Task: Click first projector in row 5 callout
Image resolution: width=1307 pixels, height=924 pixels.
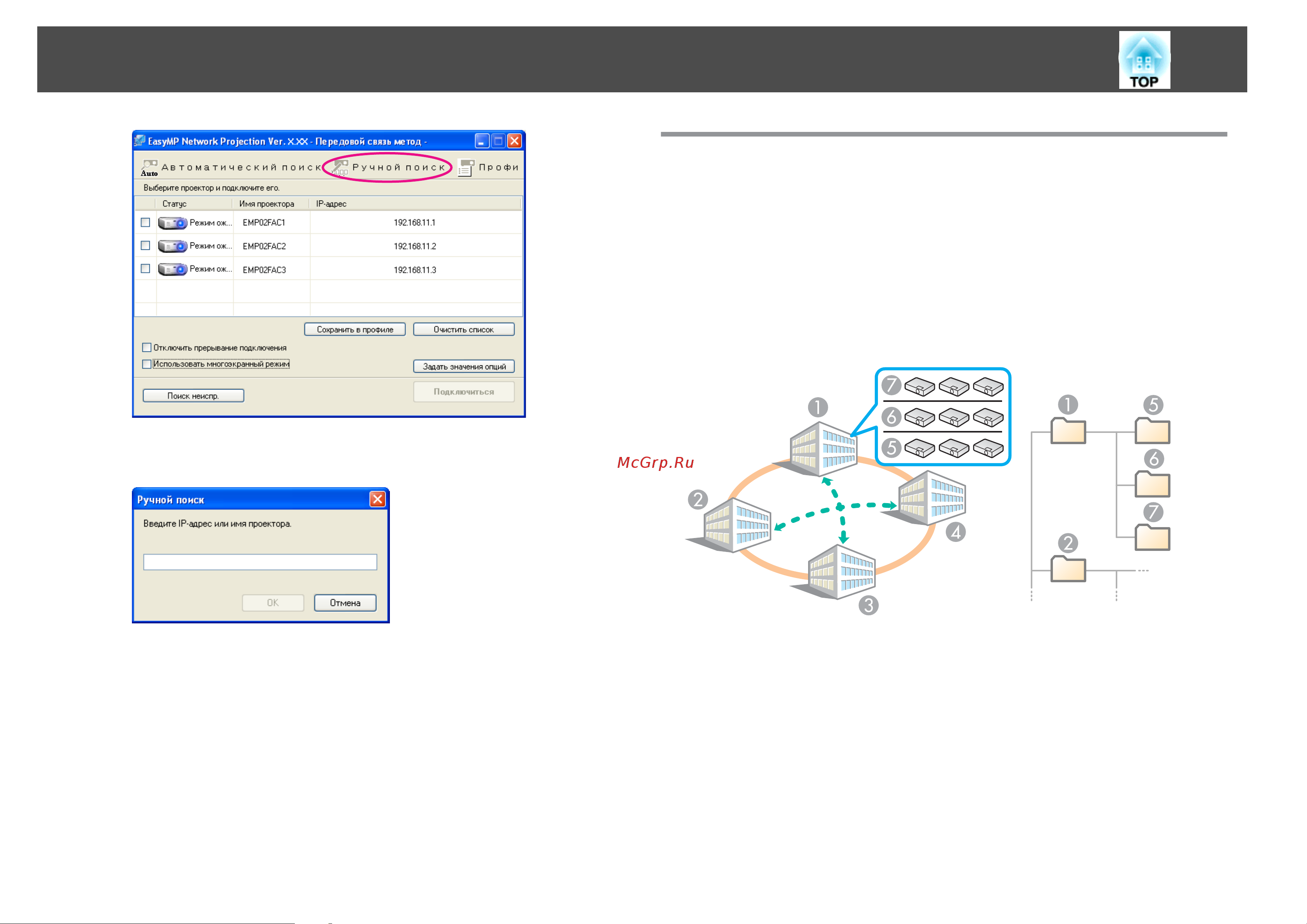Action: pyautogui.click(x=920, y=449)
